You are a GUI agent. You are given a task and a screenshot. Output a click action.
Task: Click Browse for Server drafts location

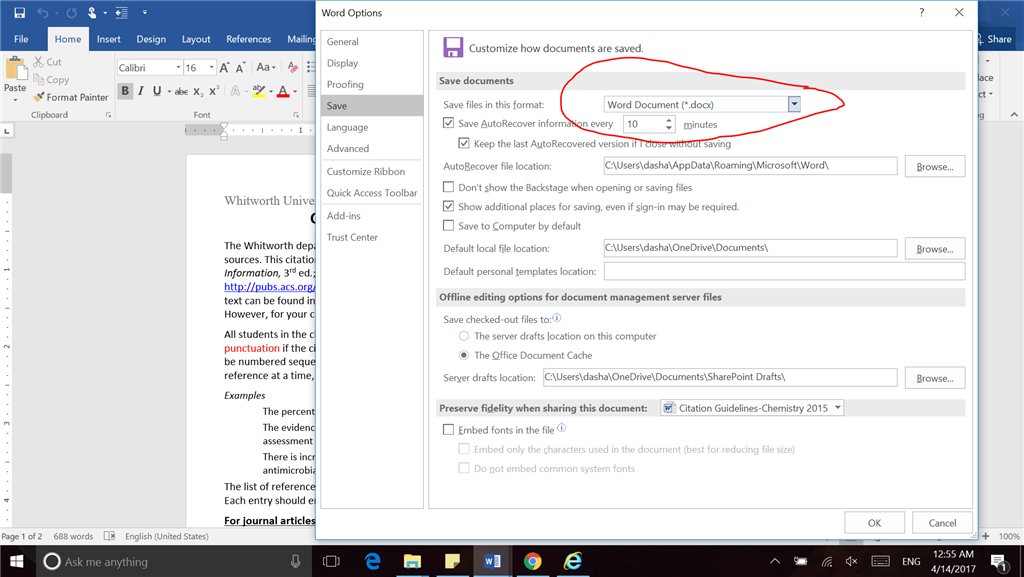(935, 378)
